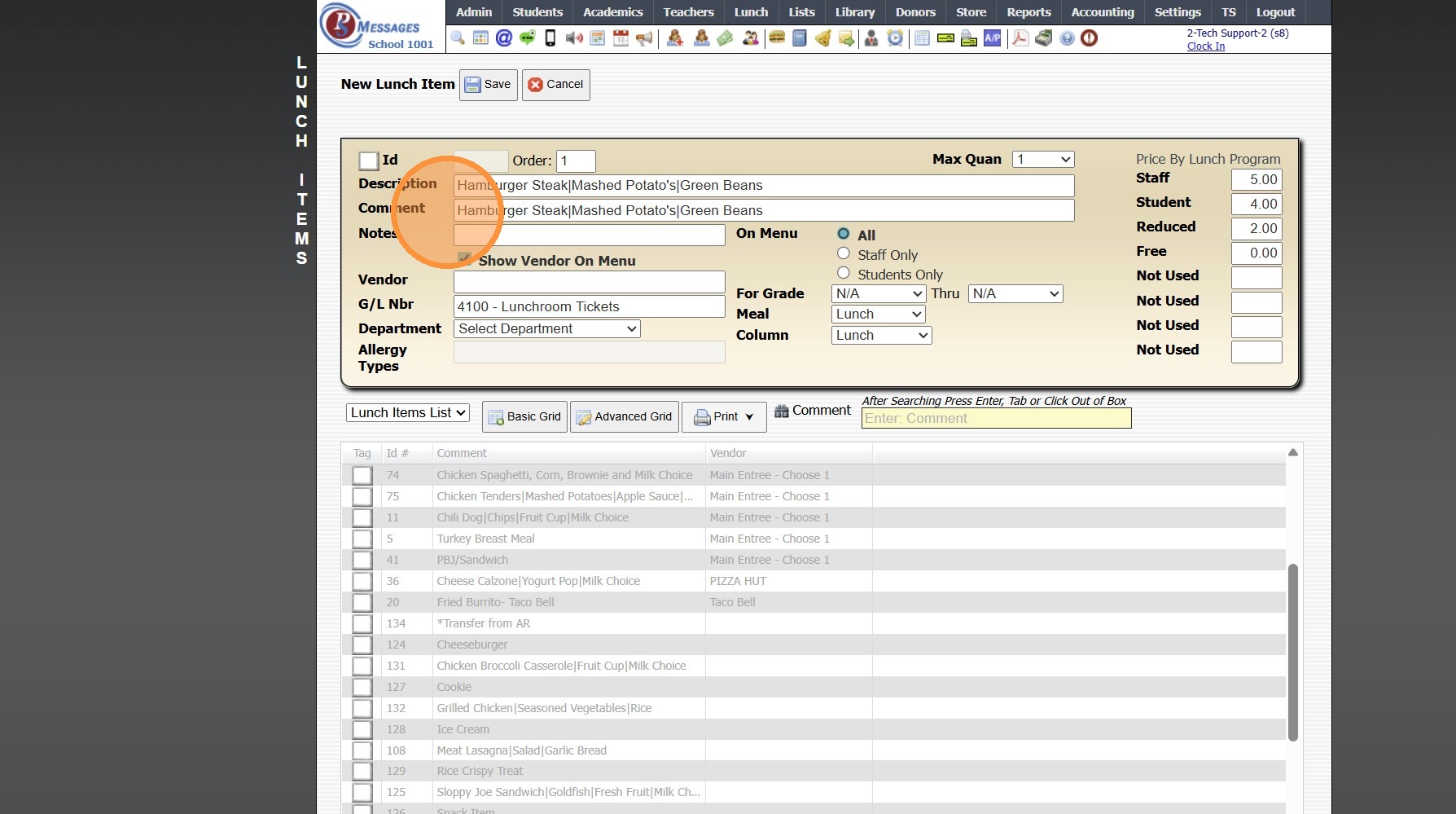Open the Academics menu
1456x814 pixels.
(x=613, y=12)
